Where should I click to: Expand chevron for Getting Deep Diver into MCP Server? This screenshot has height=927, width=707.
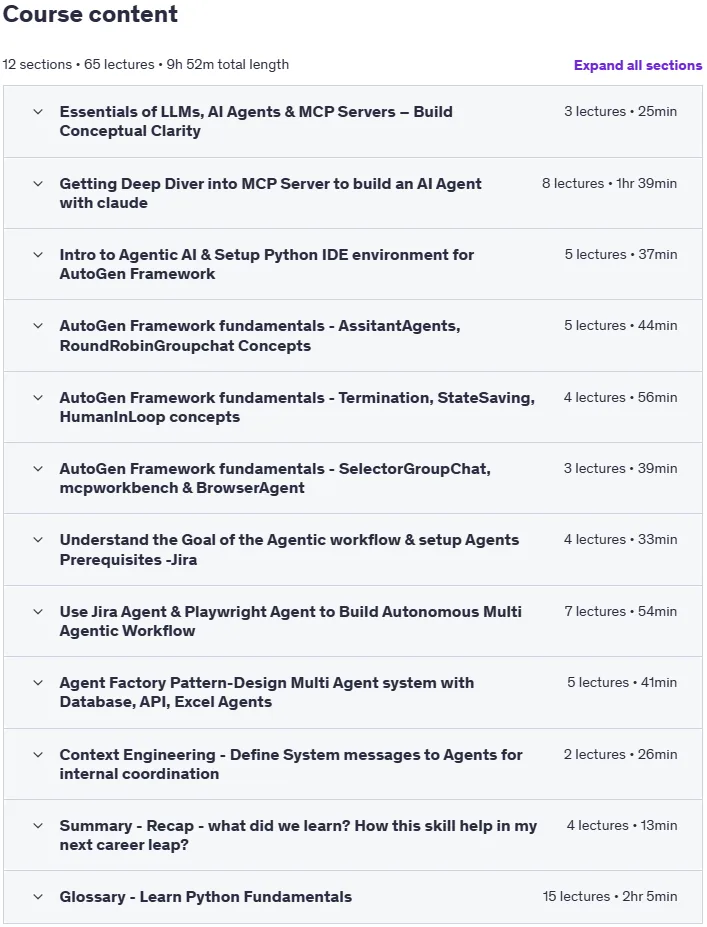tap(38, 184)
